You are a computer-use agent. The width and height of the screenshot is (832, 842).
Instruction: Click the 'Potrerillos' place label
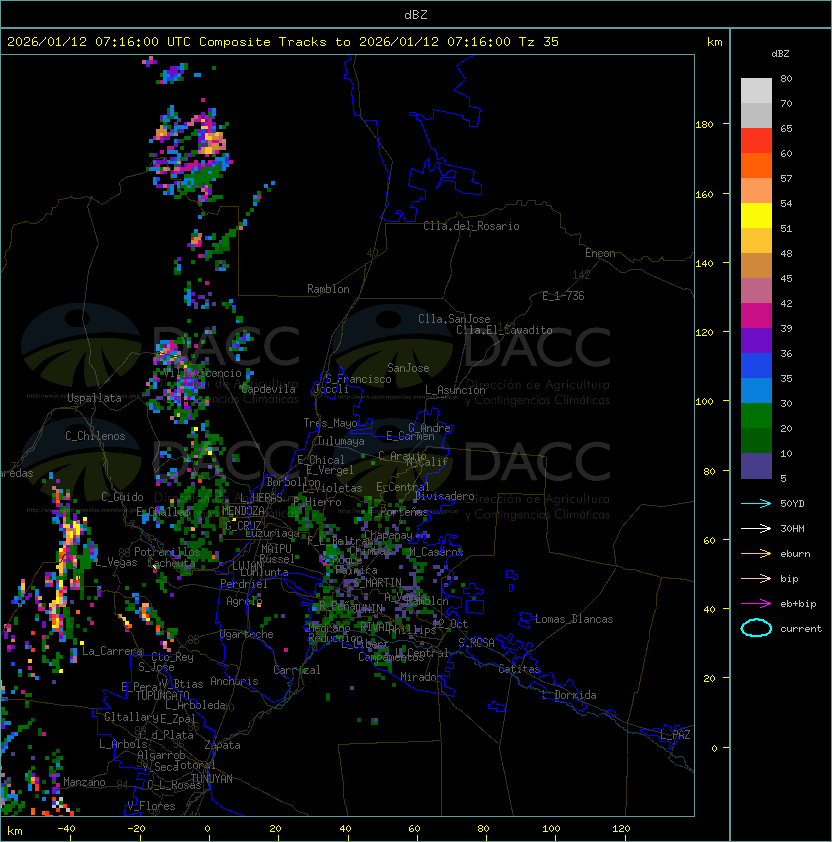pos(167,552)
